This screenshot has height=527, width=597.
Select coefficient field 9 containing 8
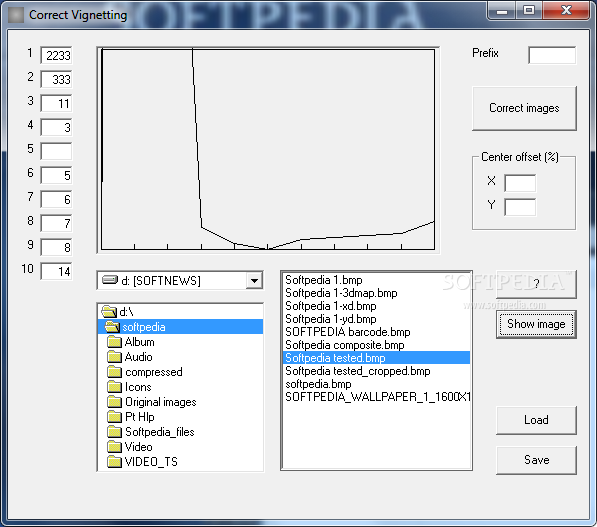(56, 248)
